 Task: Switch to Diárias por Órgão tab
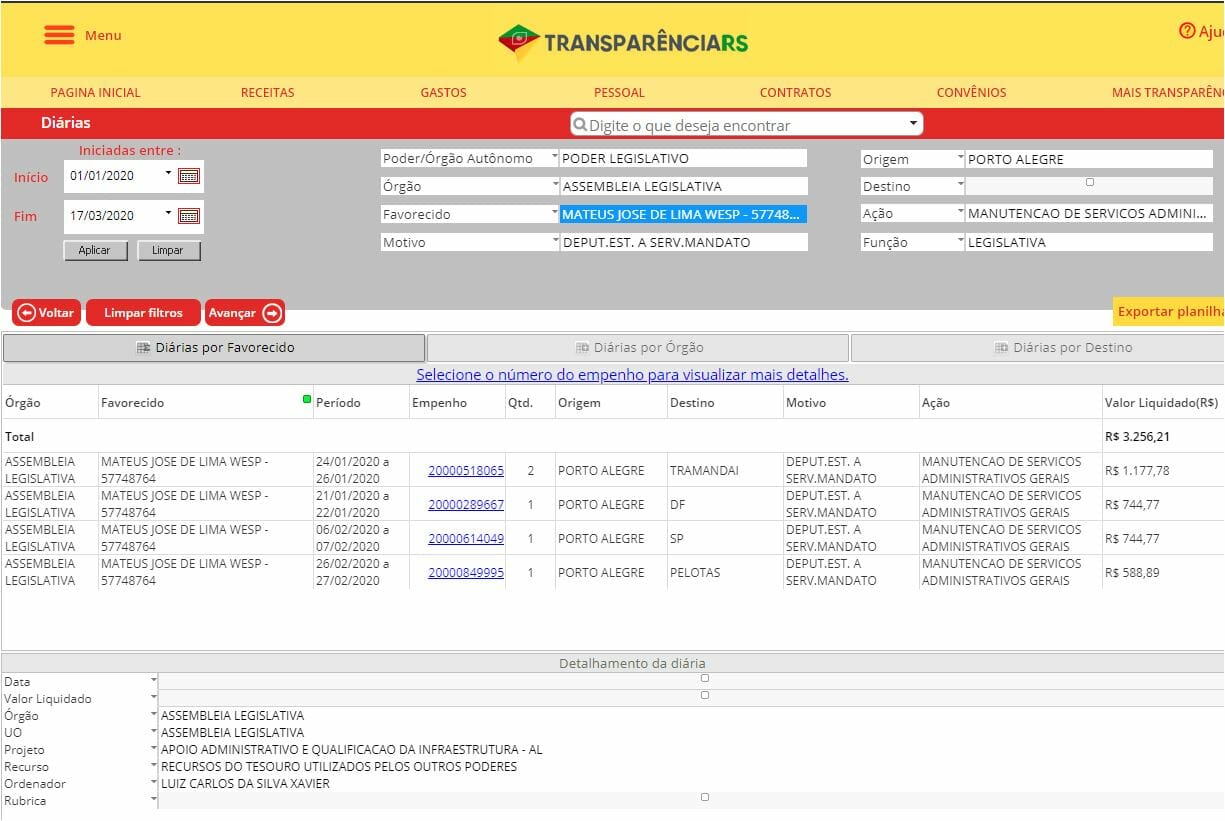coord(638,348)
